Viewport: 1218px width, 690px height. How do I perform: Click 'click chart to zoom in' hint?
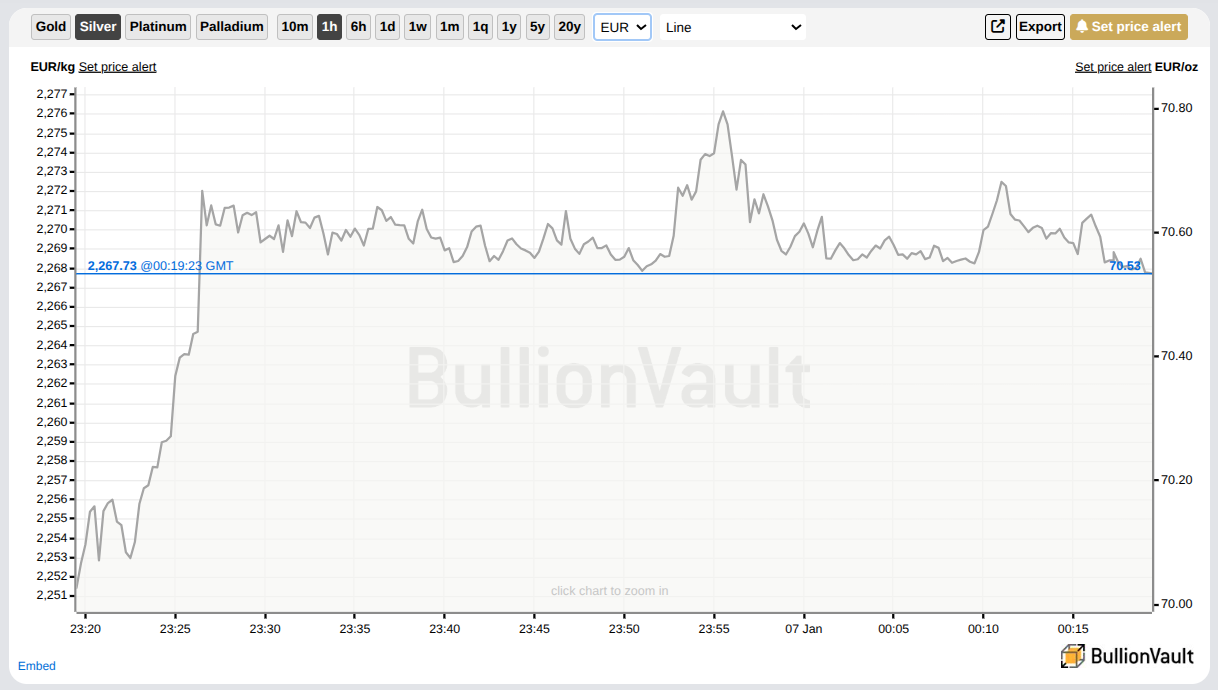[x=609, y=591]
